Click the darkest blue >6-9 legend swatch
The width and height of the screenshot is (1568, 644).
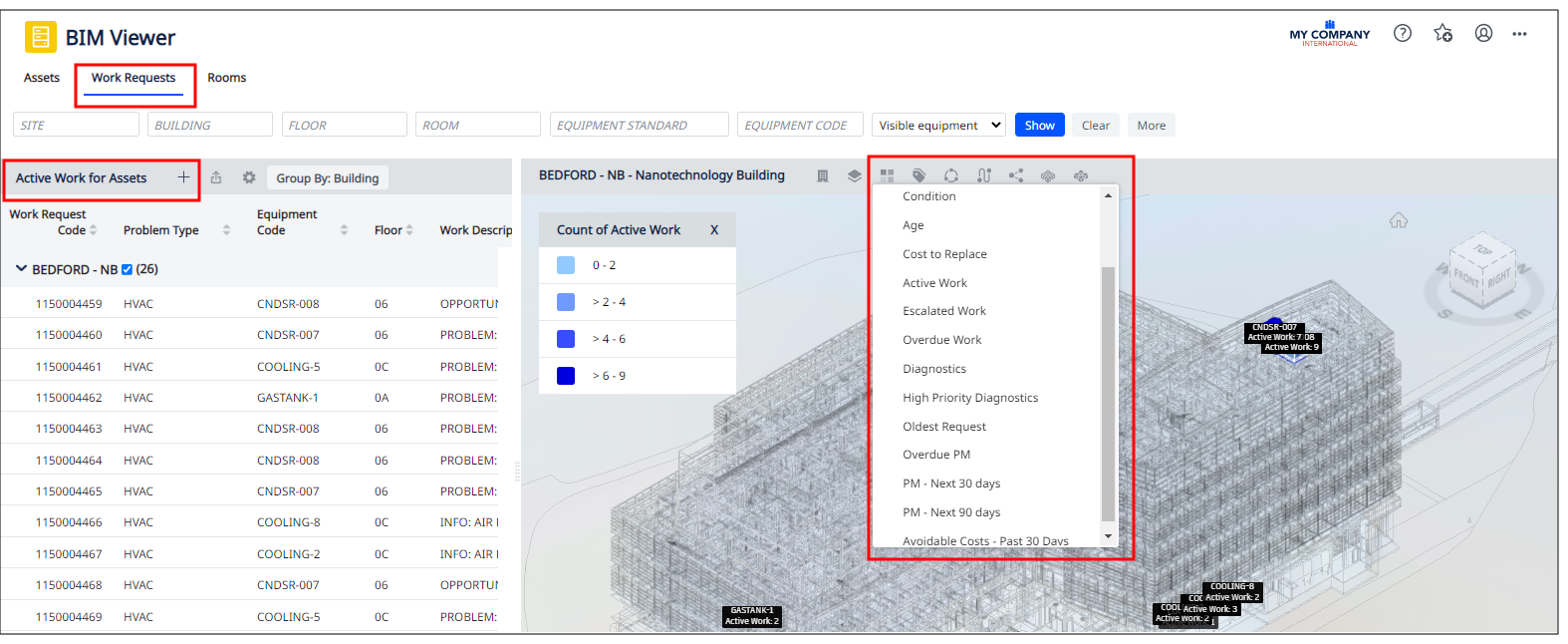566,376
